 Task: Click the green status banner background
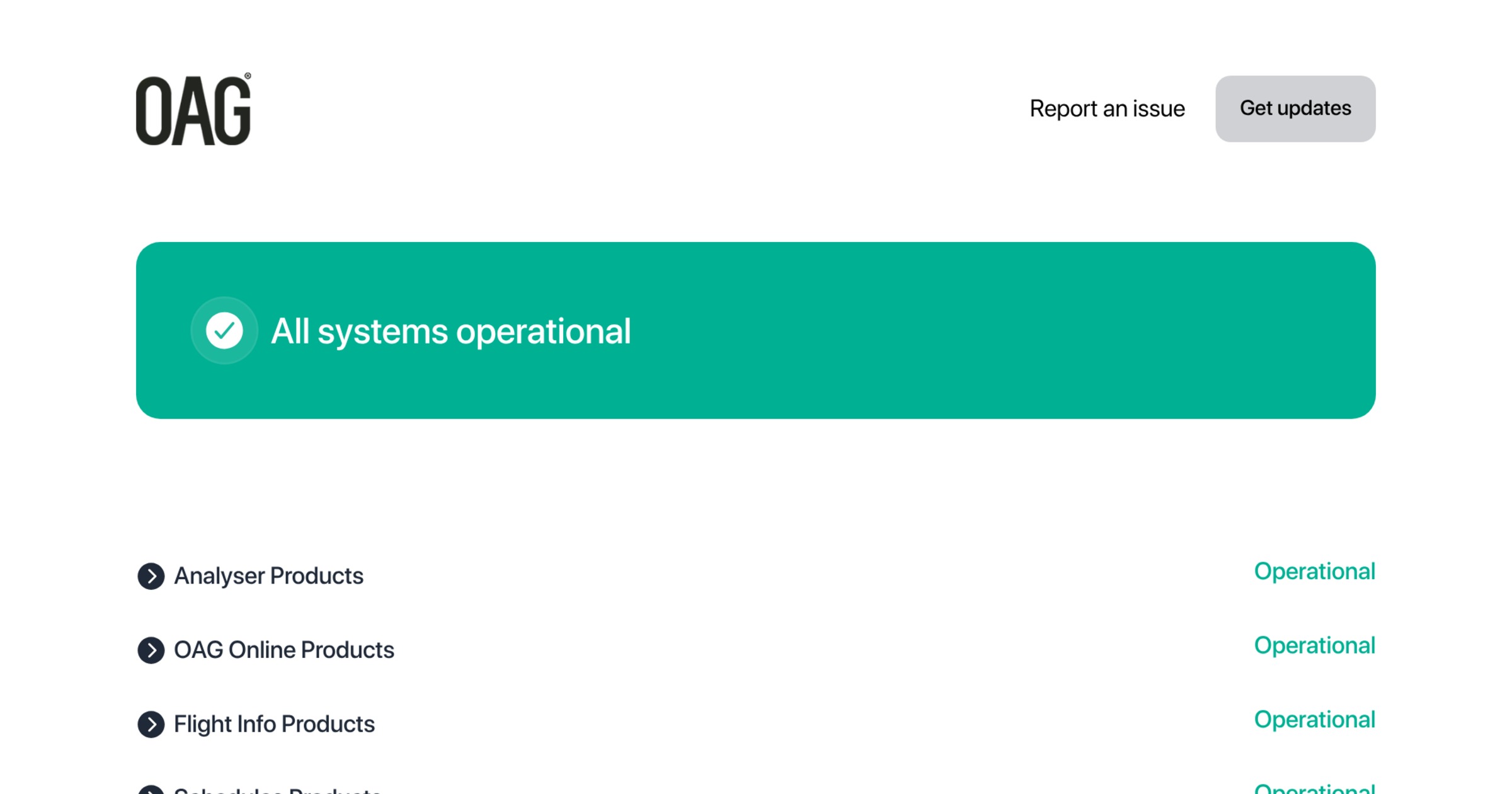click(x=1008, y=330)
